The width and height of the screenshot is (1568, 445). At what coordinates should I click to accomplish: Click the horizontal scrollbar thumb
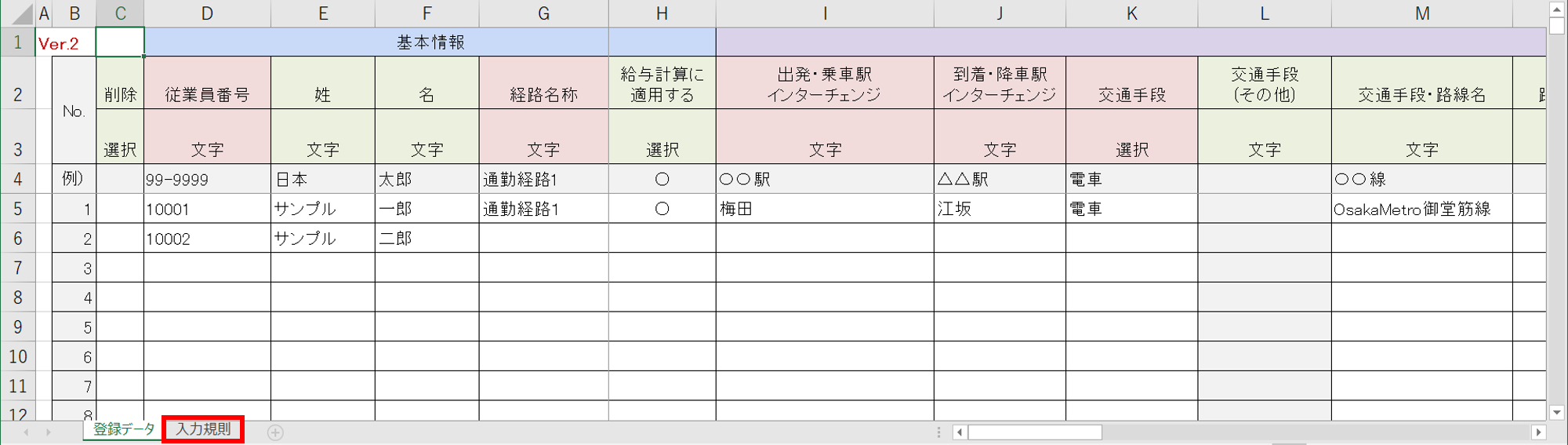1035,432
